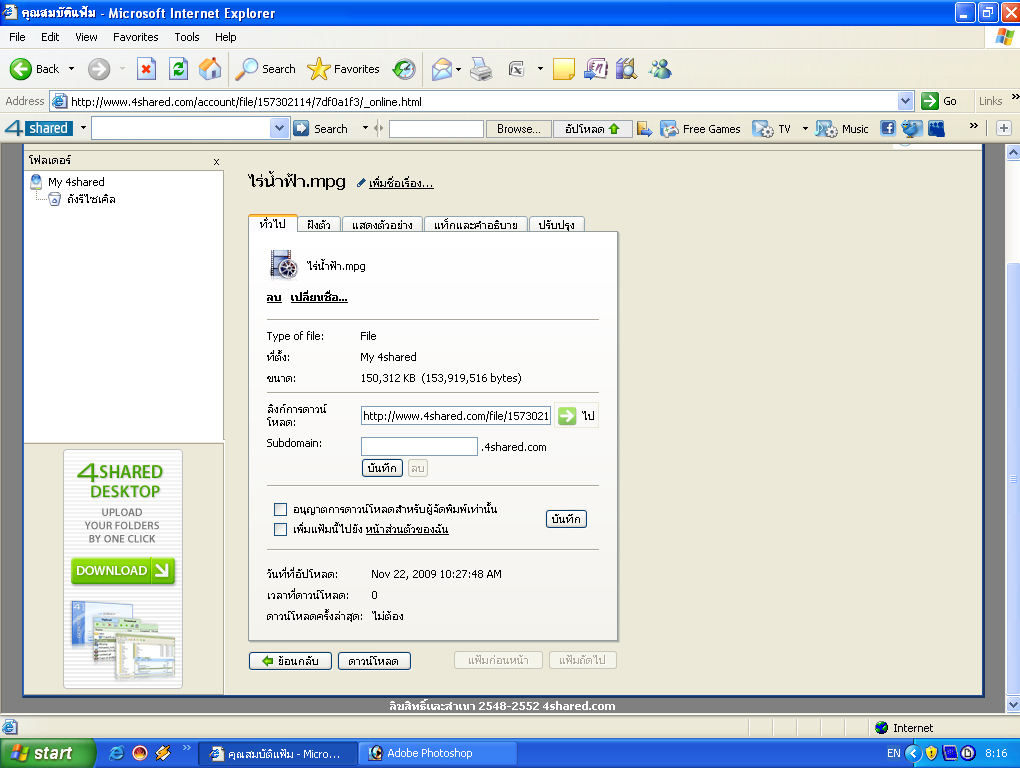Click the 4shared toolbar logo
Screen dimensions: 1020x768
[x=38, y=128]
